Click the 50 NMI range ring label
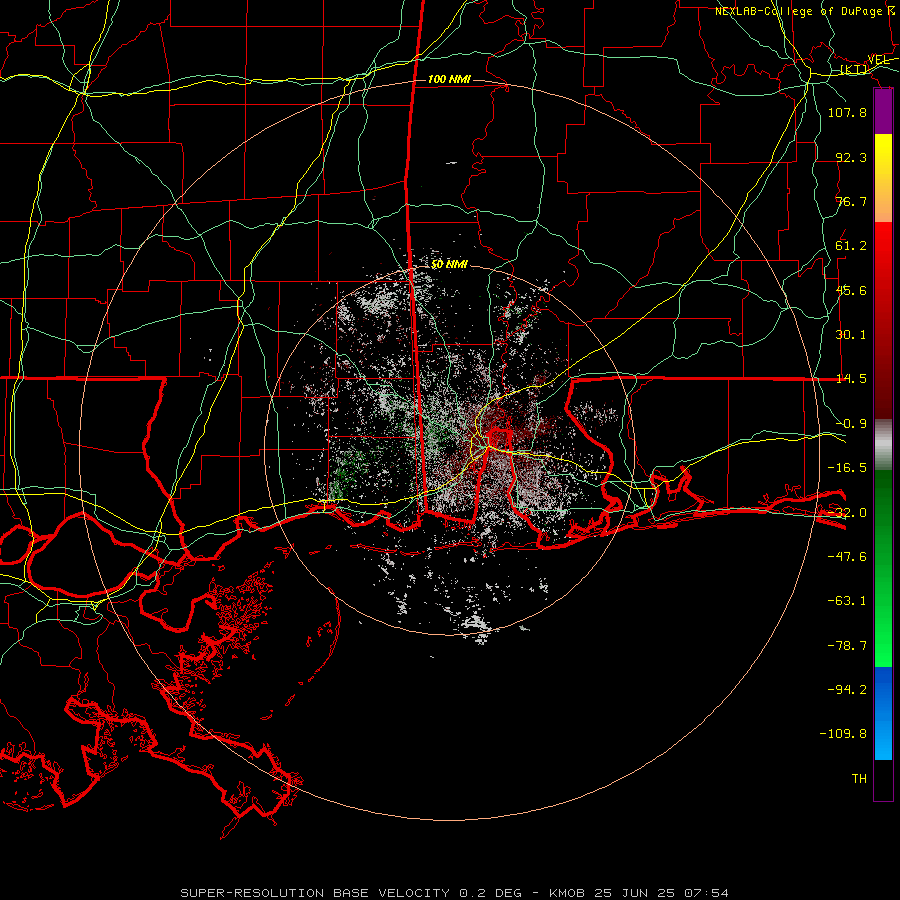The image size is (900, 900). click(x=449, y=265)
